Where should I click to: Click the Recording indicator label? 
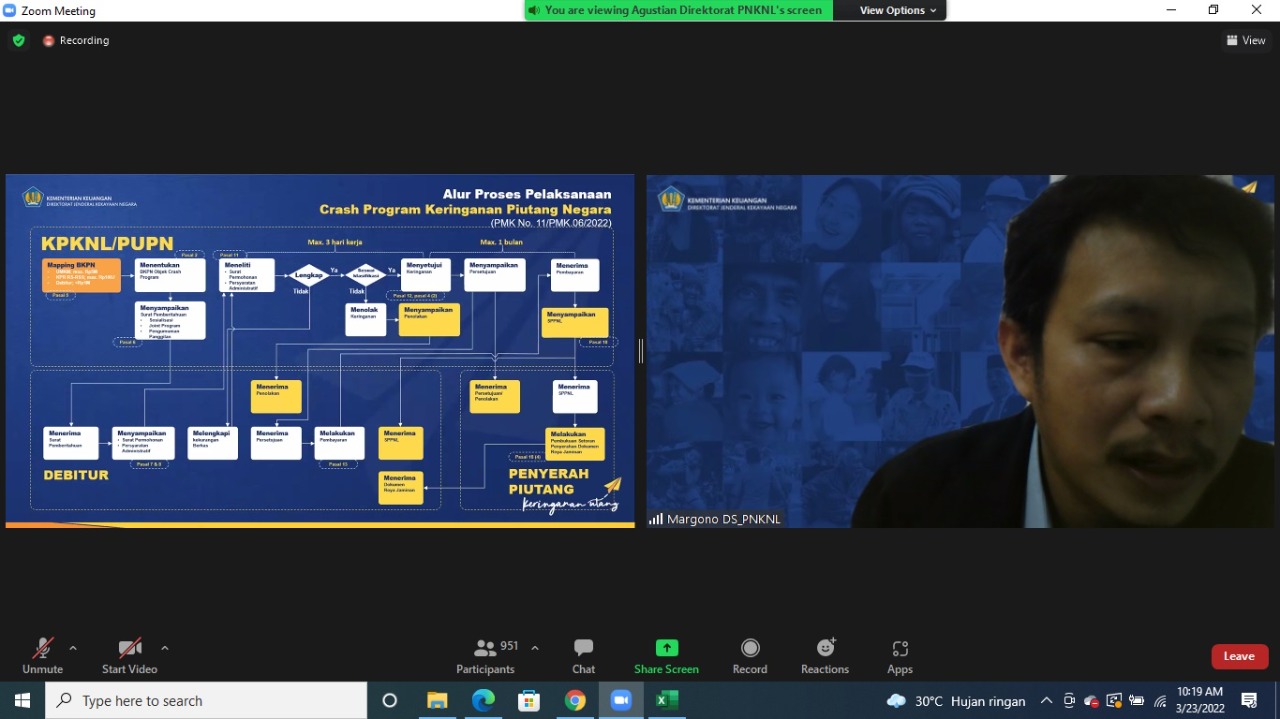pos(84,41)
